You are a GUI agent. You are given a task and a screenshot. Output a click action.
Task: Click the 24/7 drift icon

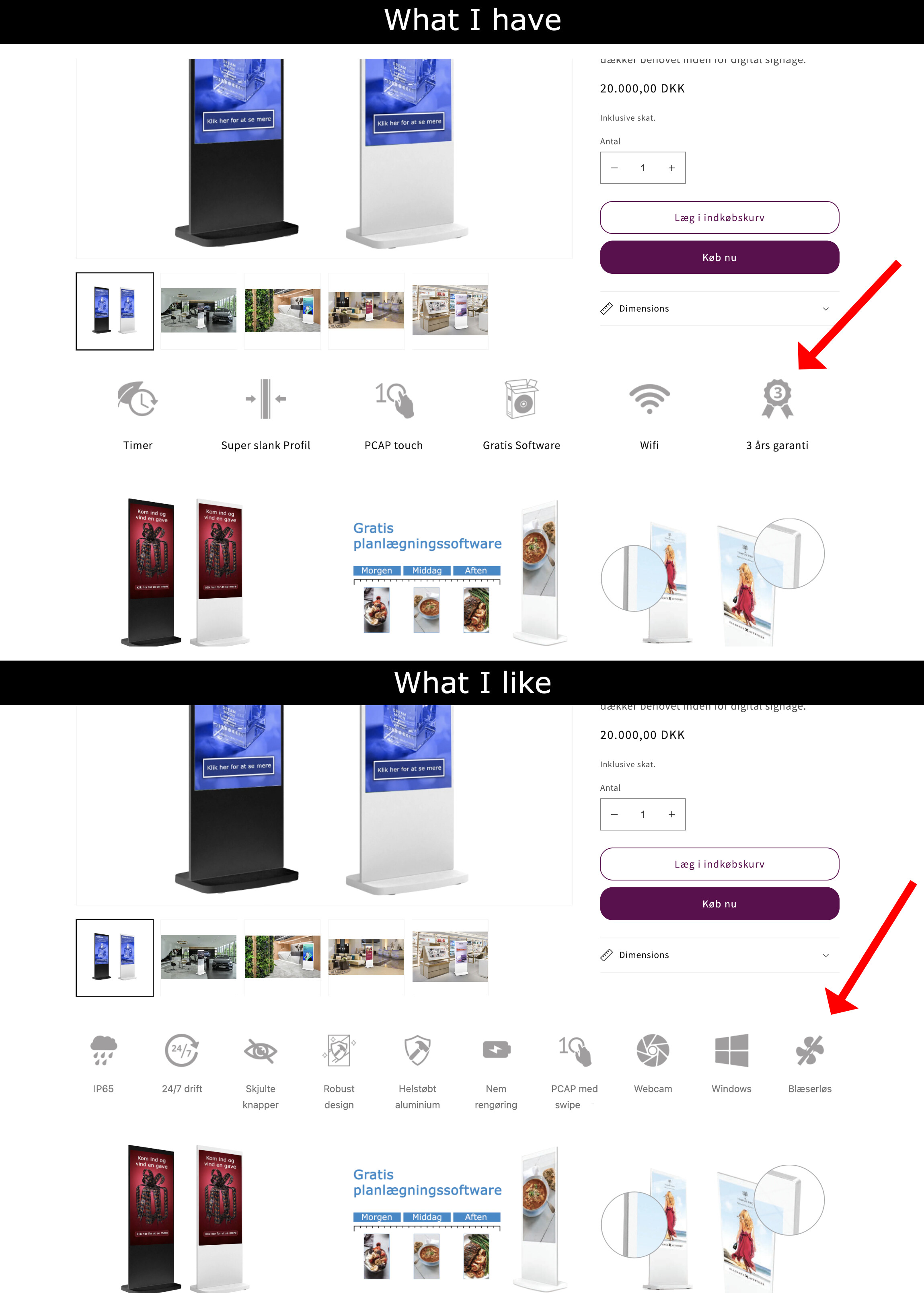pos(182,1050)
